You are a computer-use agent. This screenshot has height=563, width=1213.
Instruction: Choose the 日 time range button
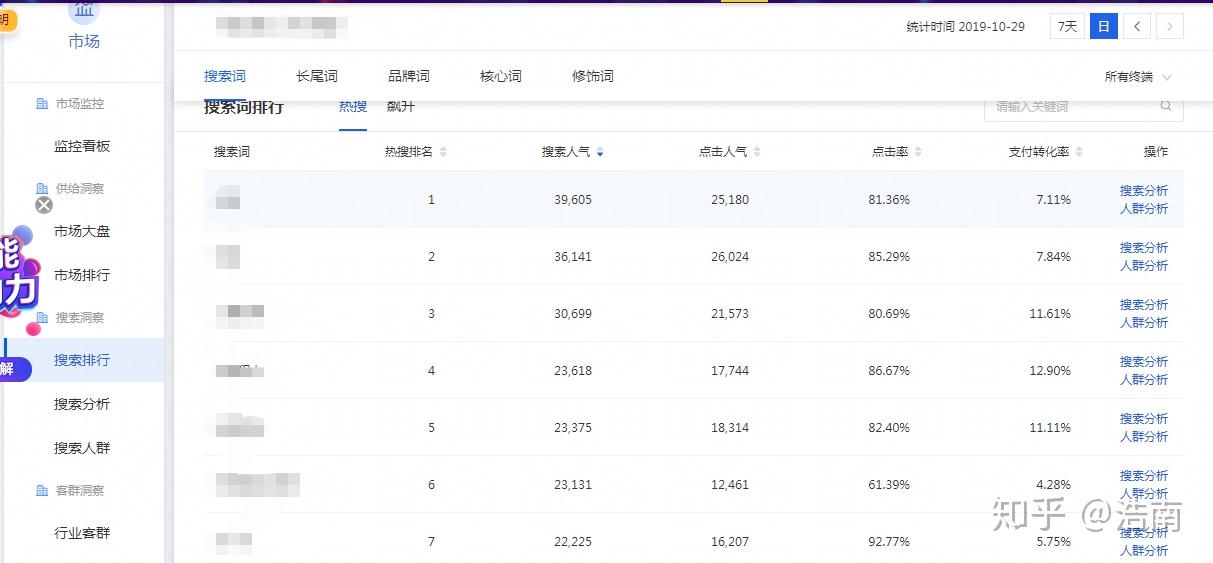pos(1103,27)
